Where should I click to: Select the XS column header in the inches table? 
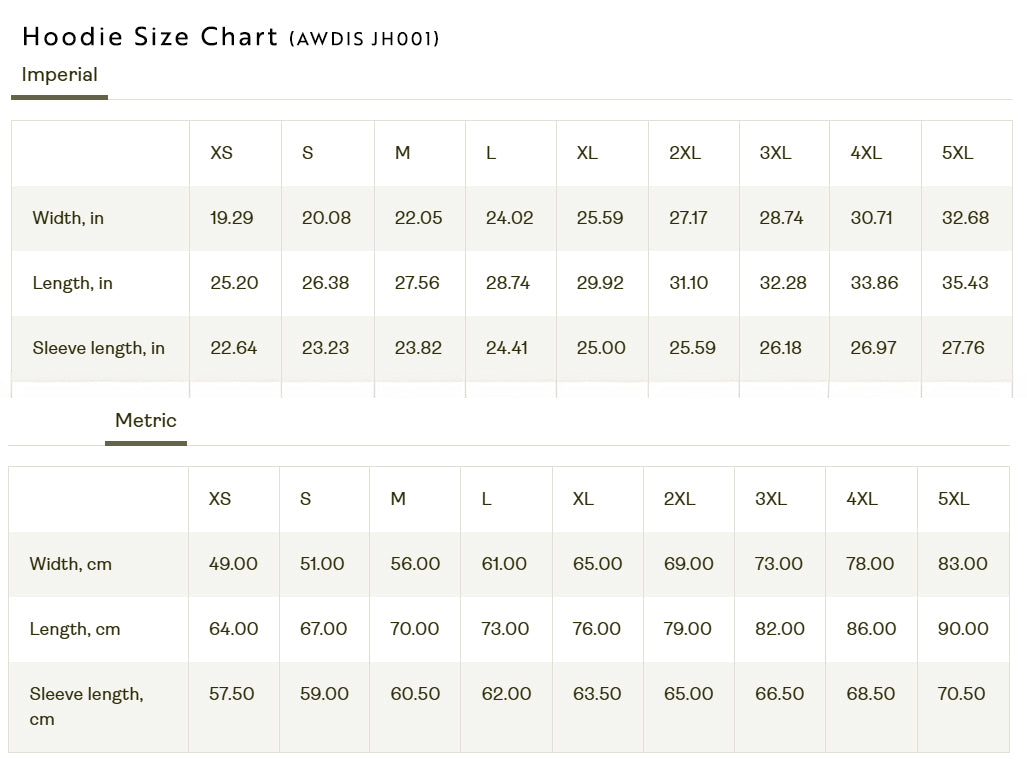pos(221,153)
